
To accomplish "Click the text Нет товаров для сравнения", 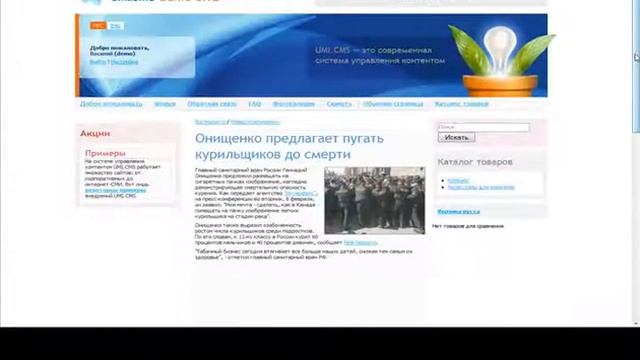I will click(468, 226).
